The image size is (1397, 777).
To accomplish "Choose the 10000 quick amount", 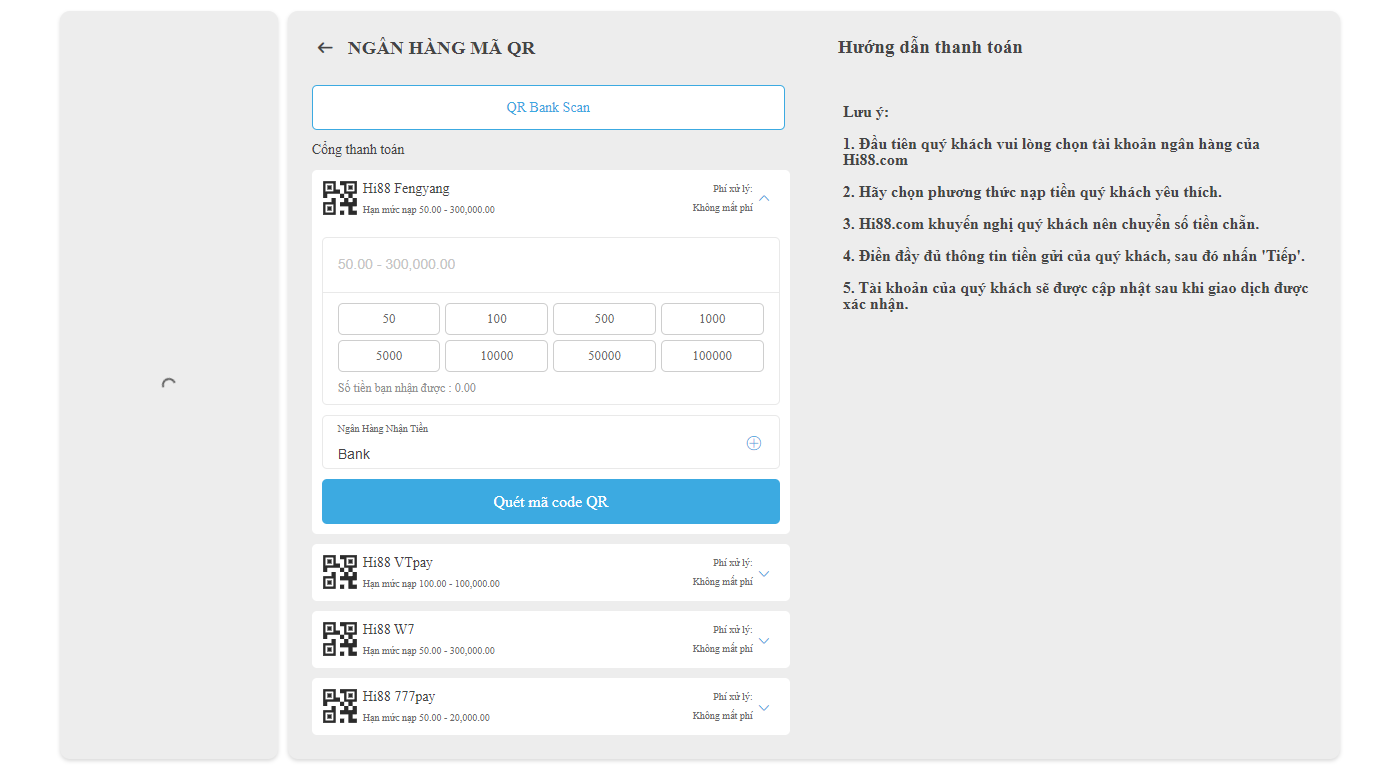I will 497,356.
